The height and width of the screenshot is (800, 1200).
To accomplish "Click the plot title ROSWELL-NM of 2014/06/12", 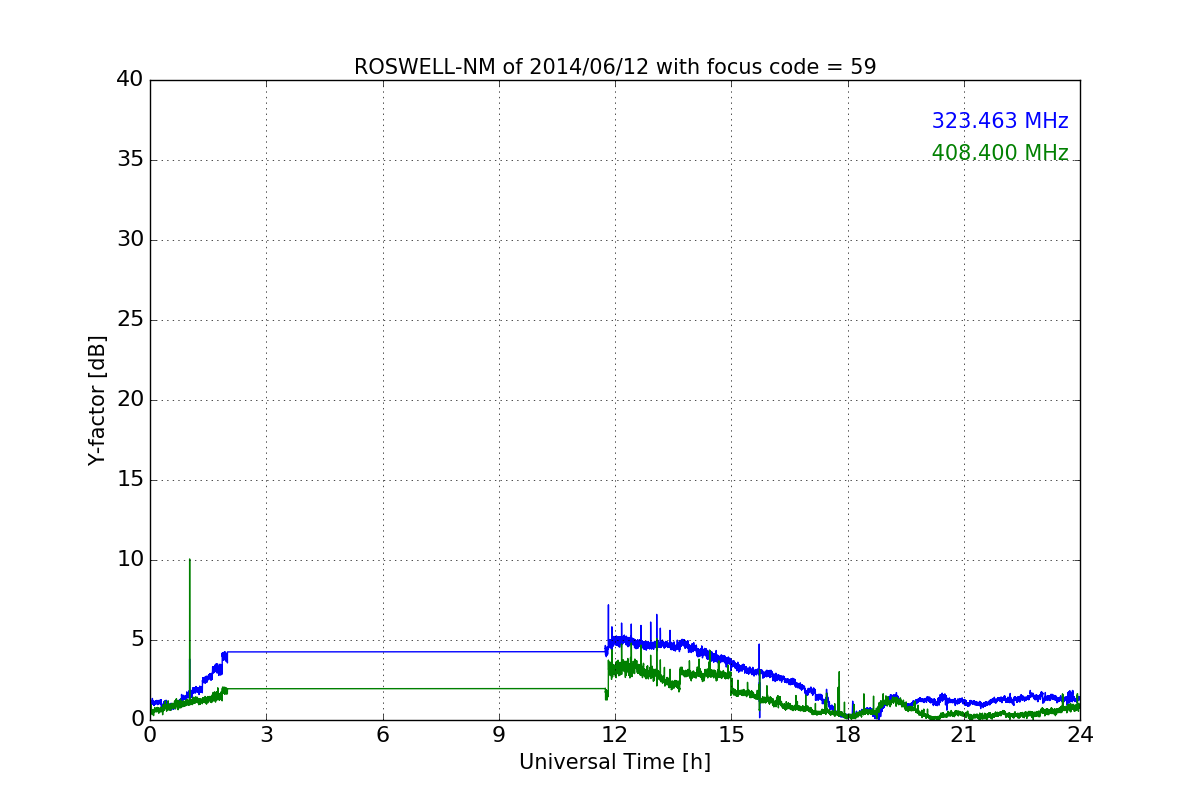I will click(615, 67).
